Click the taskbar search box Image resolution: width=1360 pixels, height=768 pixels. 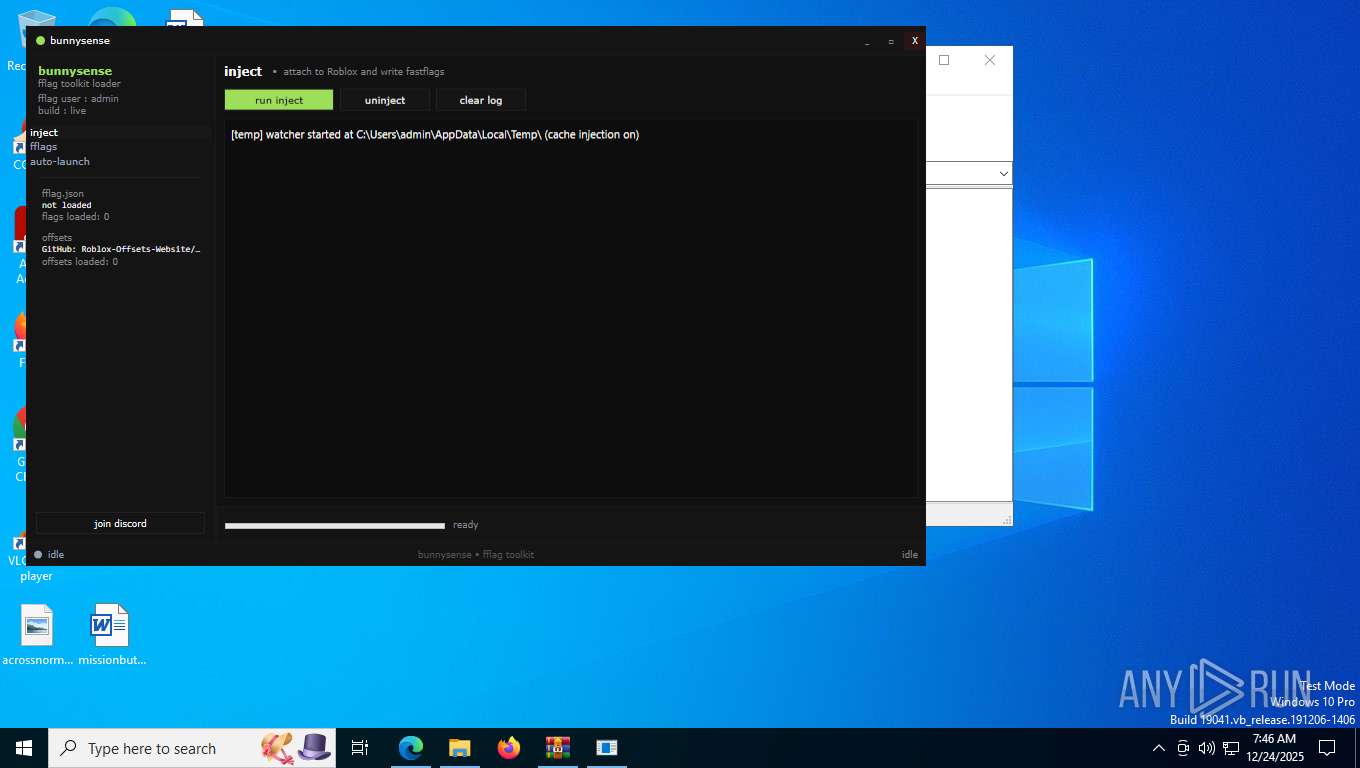(192, 748)
